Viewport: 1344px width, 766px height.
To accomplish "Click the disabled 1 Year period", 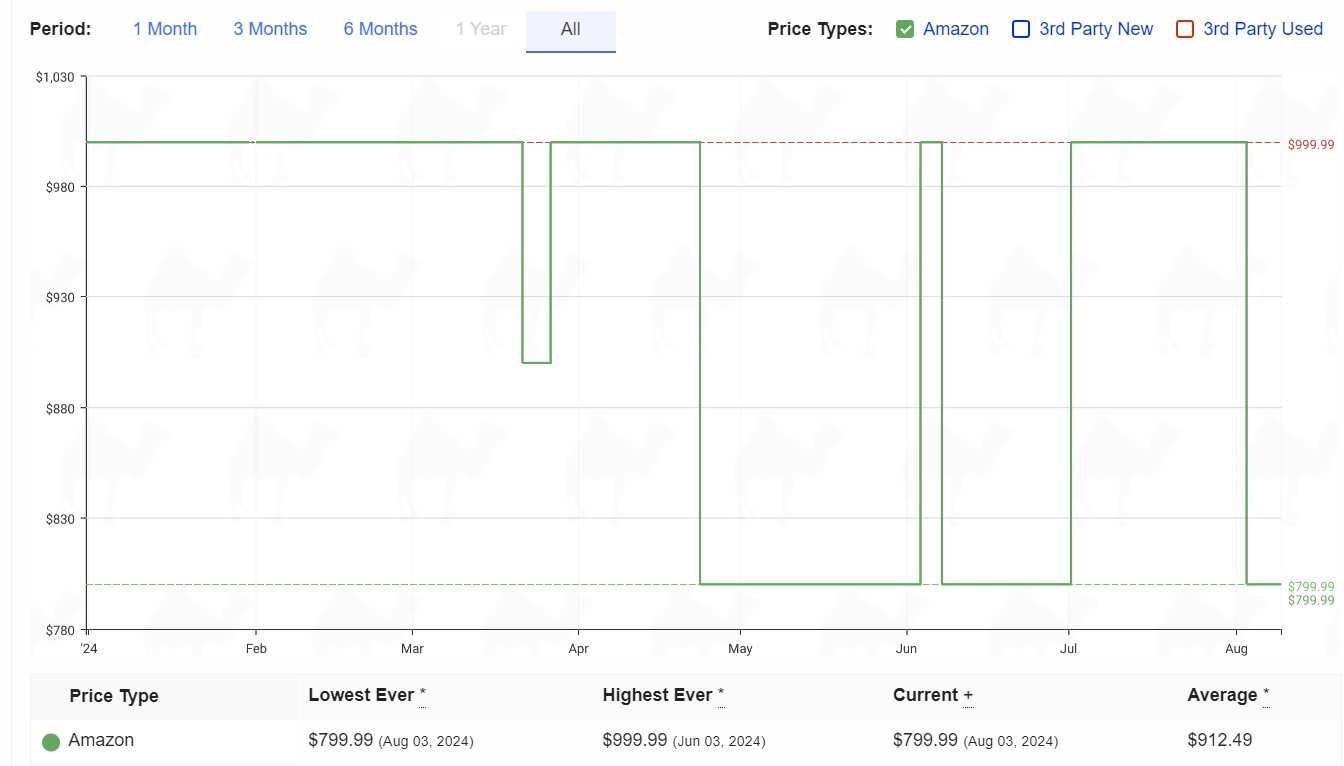I will click(x=481, y=29).
